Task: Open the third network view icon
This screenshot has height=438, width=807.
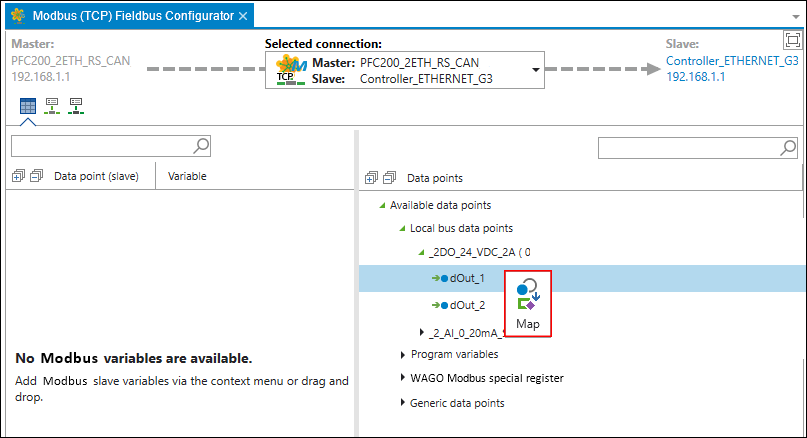Action: (76, 106)
